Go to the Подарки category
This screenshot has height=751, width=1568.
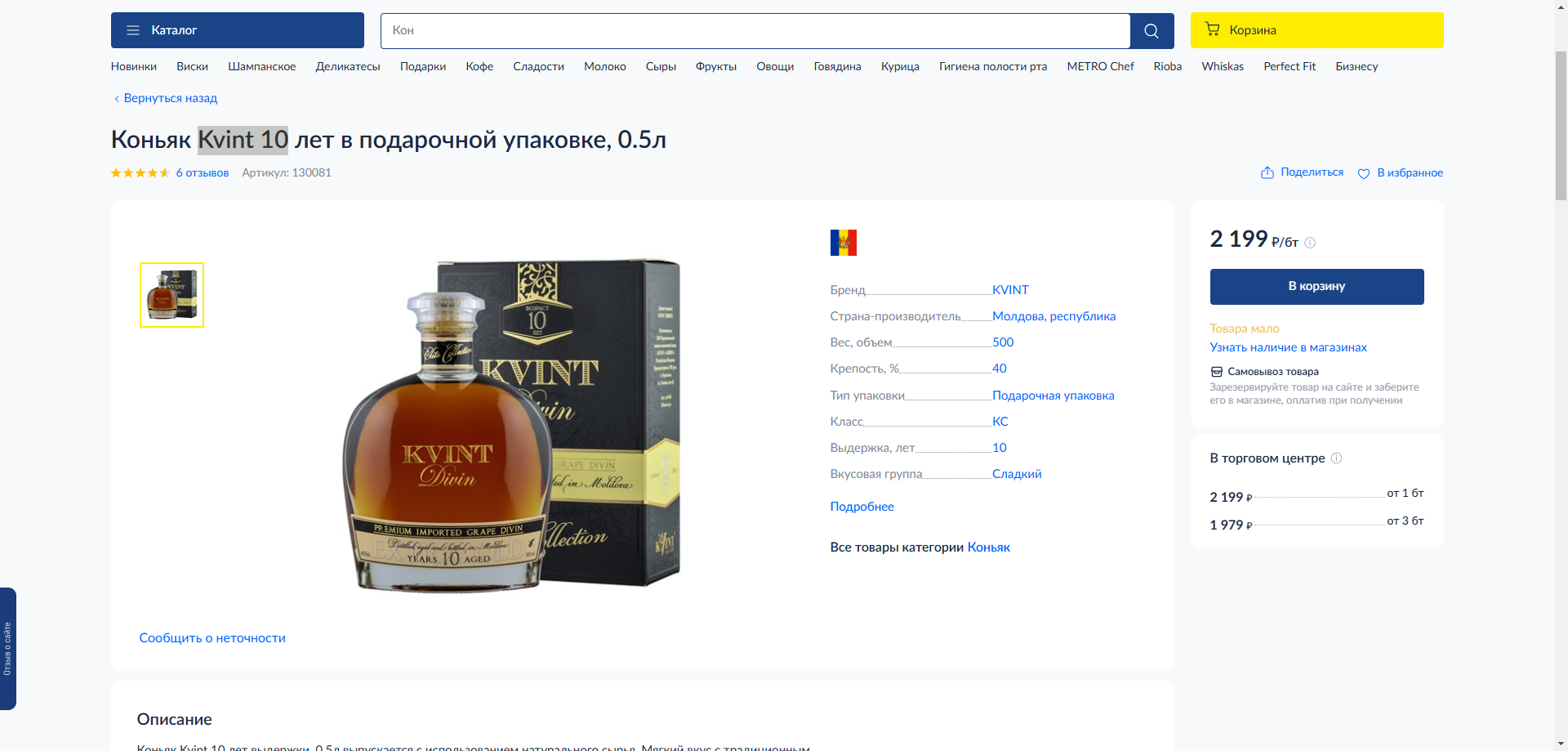click(x=423, y=66)
